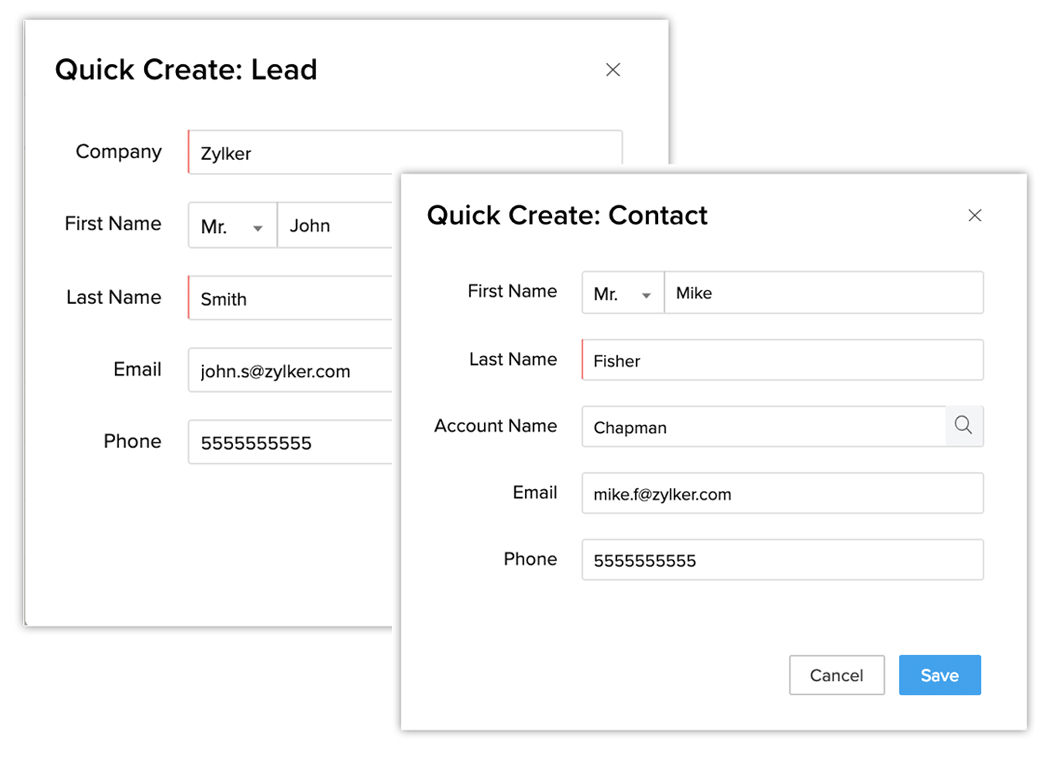Screen dimensions: 1056x760
Task: Click the Account Name field containing Chapman
Action: click(x=763, y=427)
